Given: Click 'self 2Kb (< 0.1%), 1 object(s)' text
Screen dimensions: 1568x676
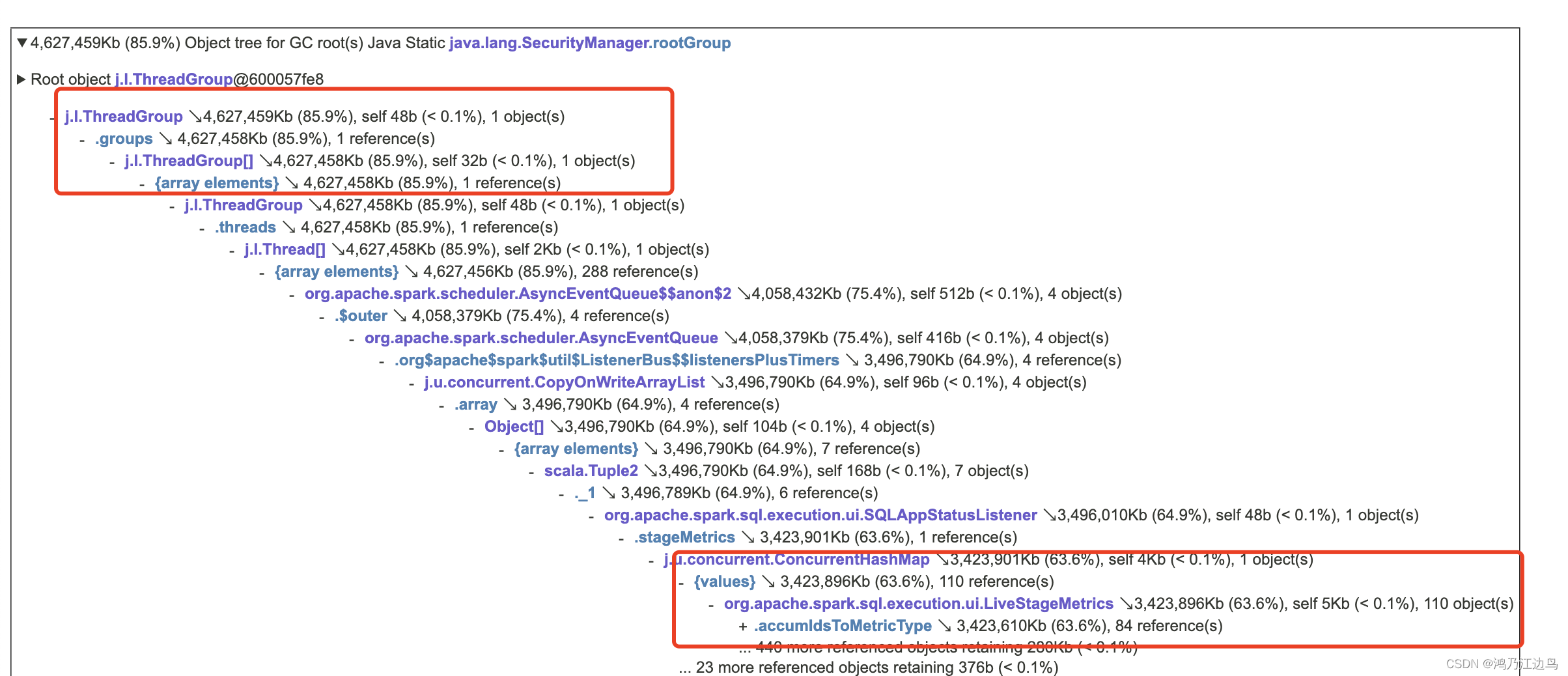Looking at the screenshot, I should 607,249.
